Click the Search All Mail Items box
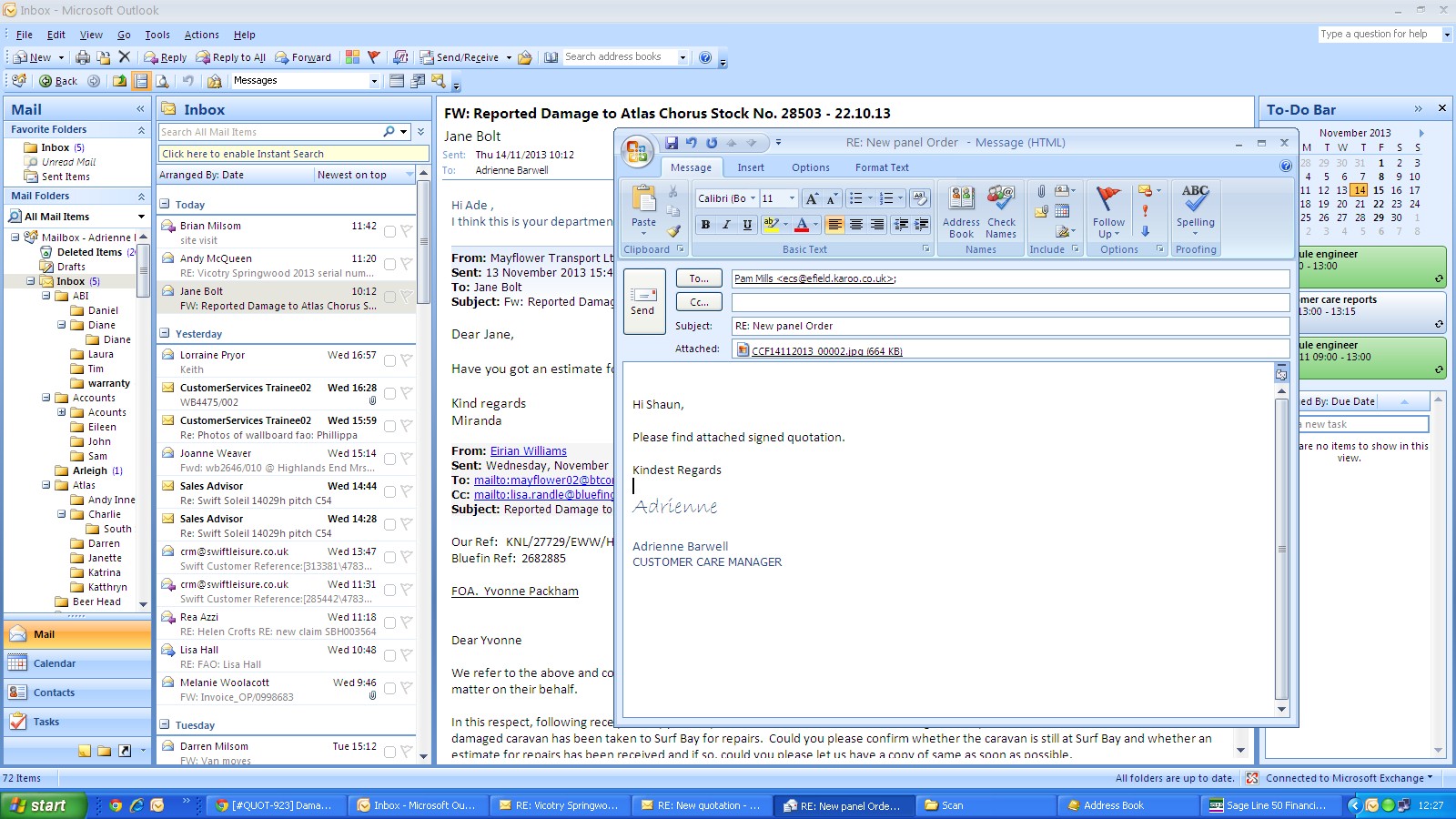 pyautogui.click(x=270, y=132)
